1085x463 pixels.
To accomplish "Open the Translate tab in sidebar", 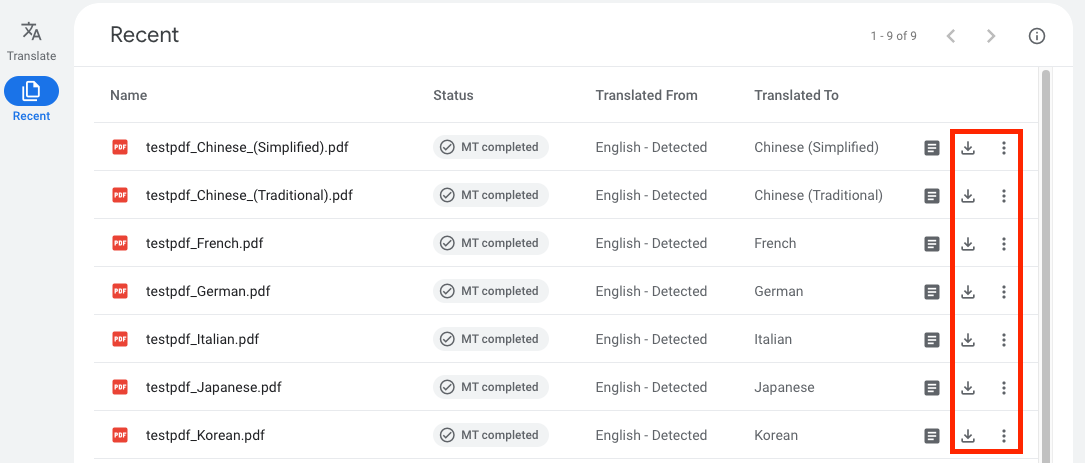I will pyautogui.click(x=31, y=41).
